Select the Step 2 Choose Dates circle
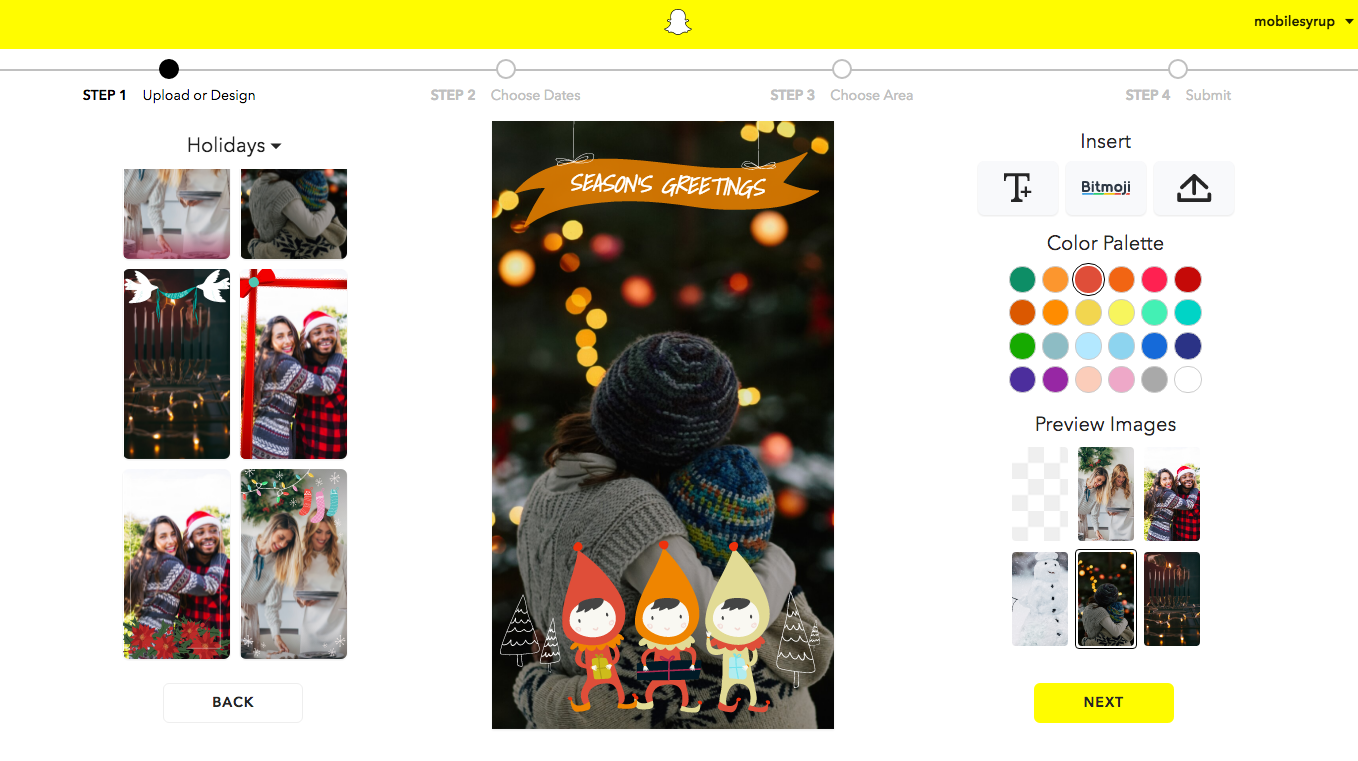The image size is (1358, 761). pos(506,69)
